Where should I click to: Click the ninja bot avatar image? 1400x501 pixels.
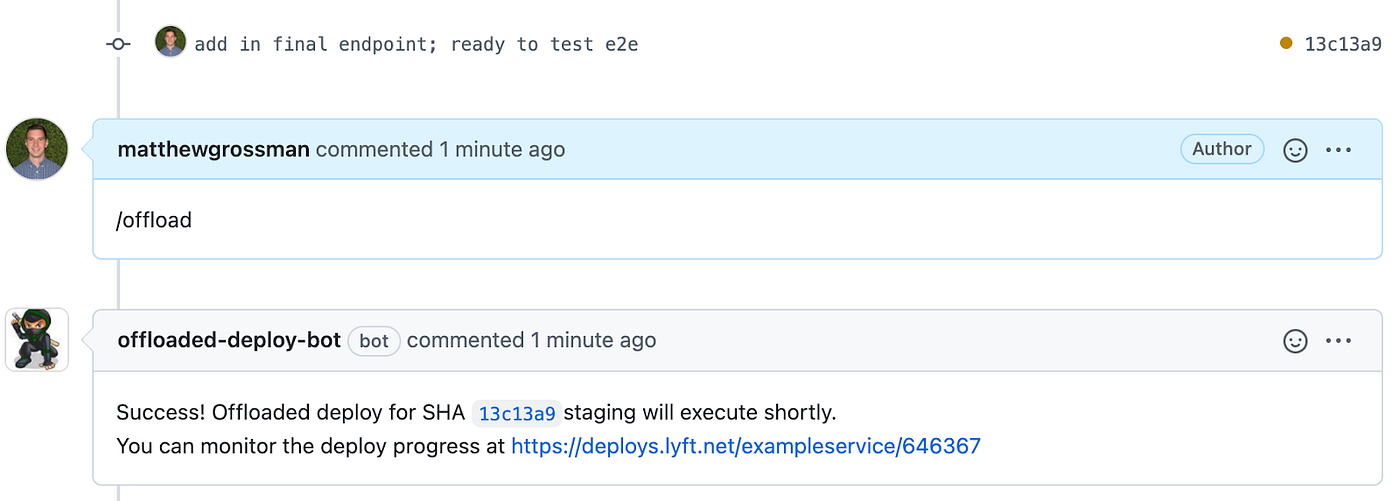click(37, 340)
